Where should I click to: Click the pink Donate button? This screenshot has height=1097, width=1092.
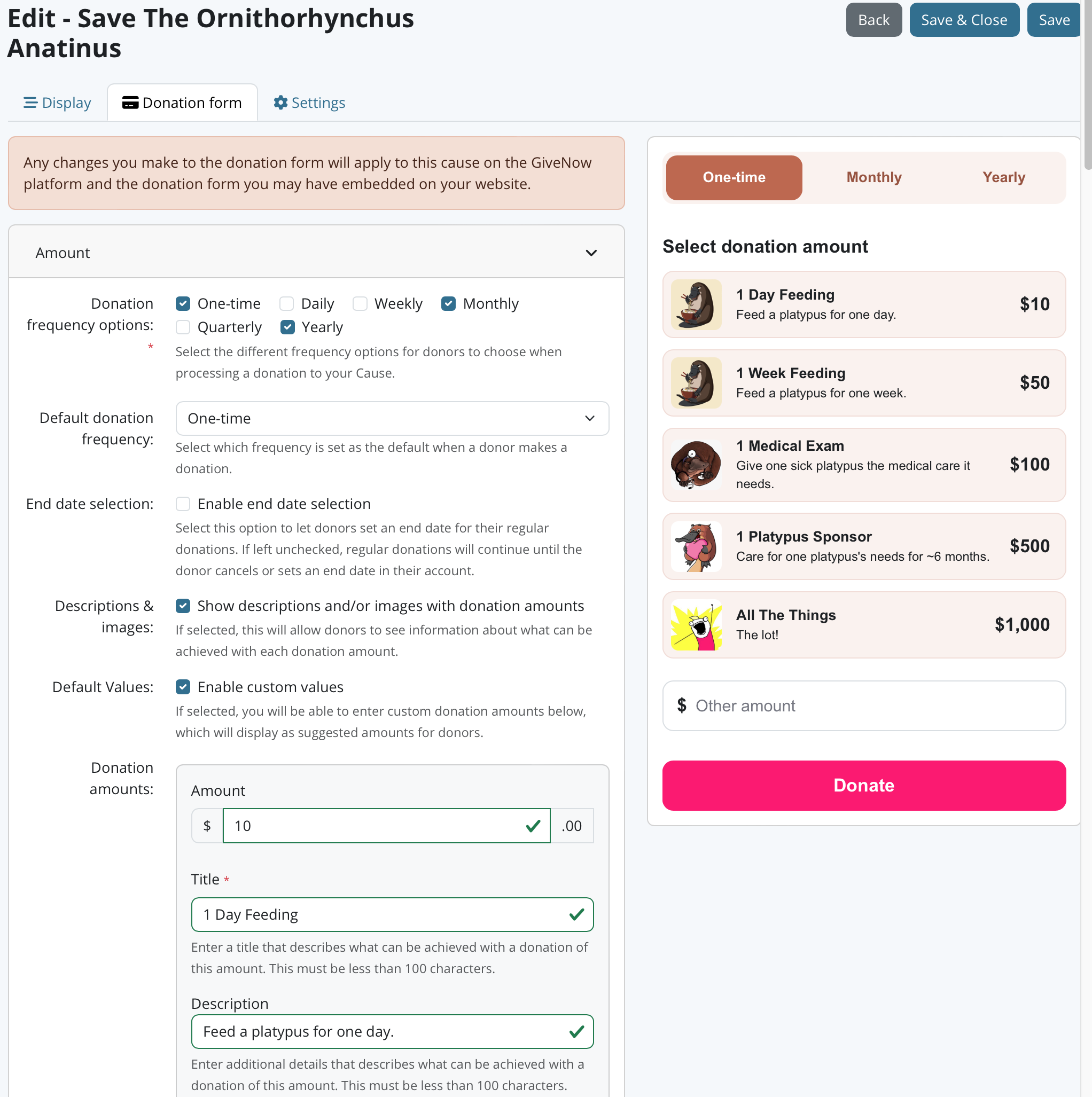[x=864, y=785]
